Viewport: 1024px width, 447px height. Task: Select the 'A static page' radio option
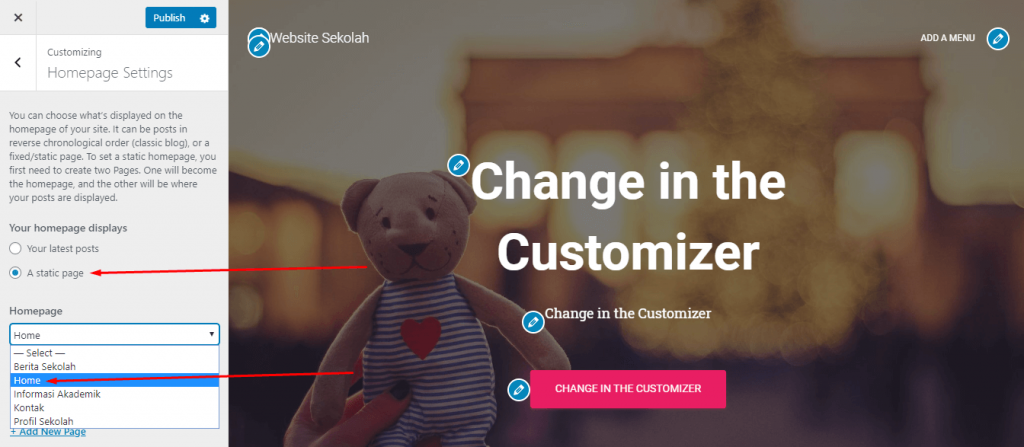tap(16, 273)
